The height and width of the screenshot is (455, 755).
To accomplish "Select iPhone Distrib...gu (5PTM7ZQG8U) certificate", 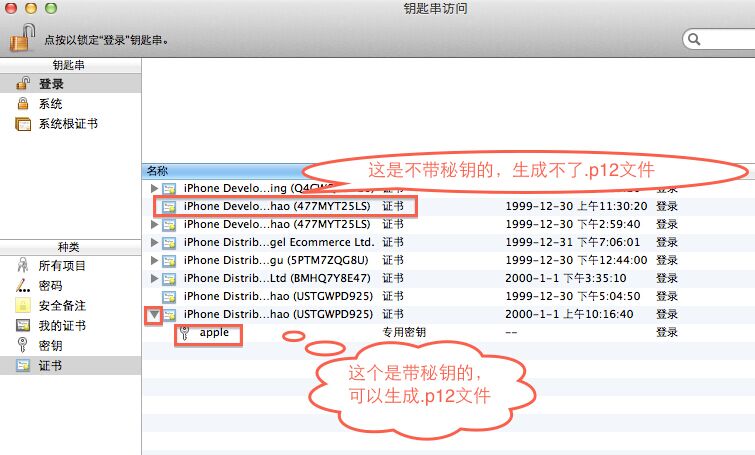I will pyautogui.click(x=448, y=260).
